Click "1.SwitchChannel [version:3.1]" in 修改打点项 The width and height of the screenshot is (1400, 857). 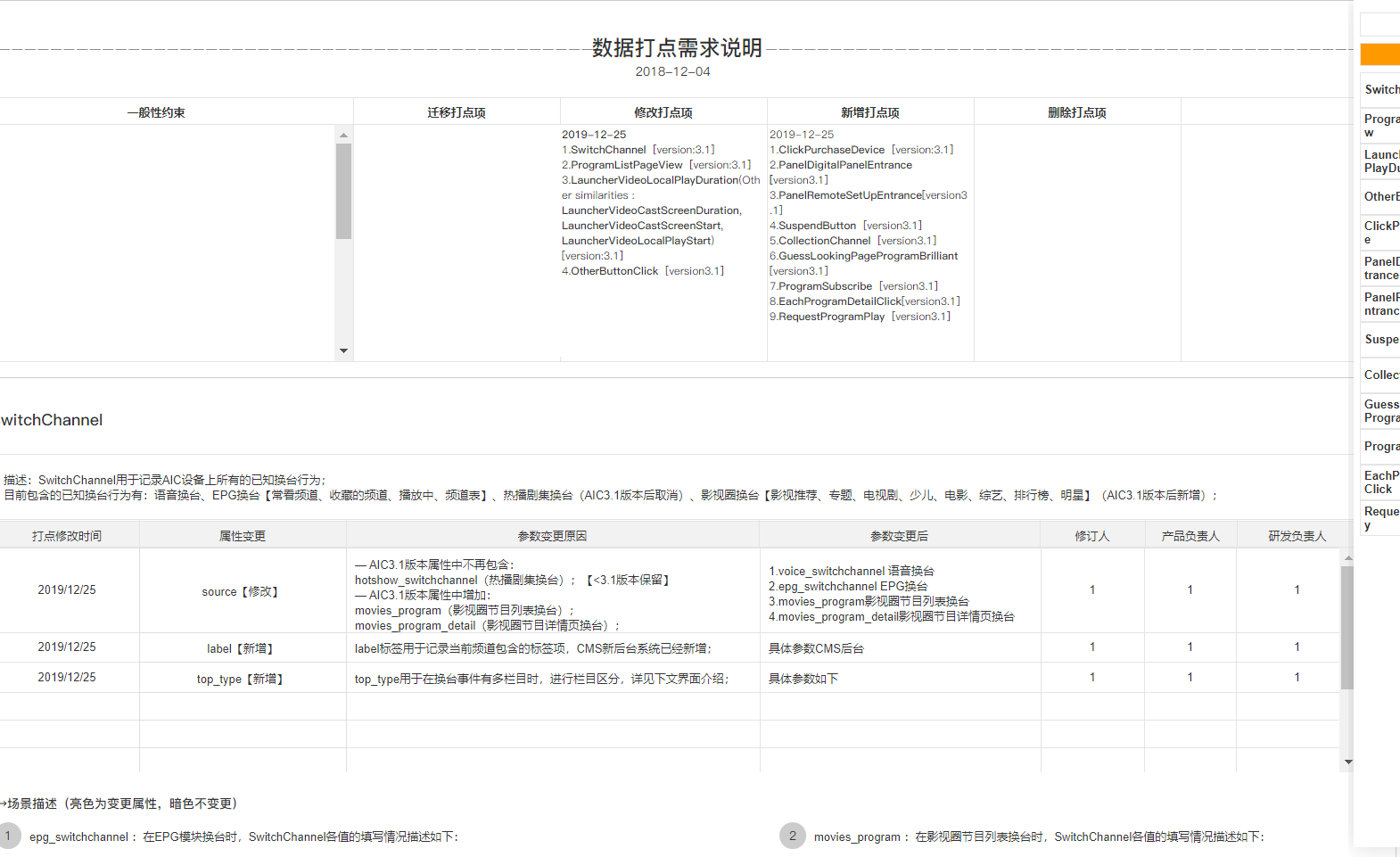[638, 150]
